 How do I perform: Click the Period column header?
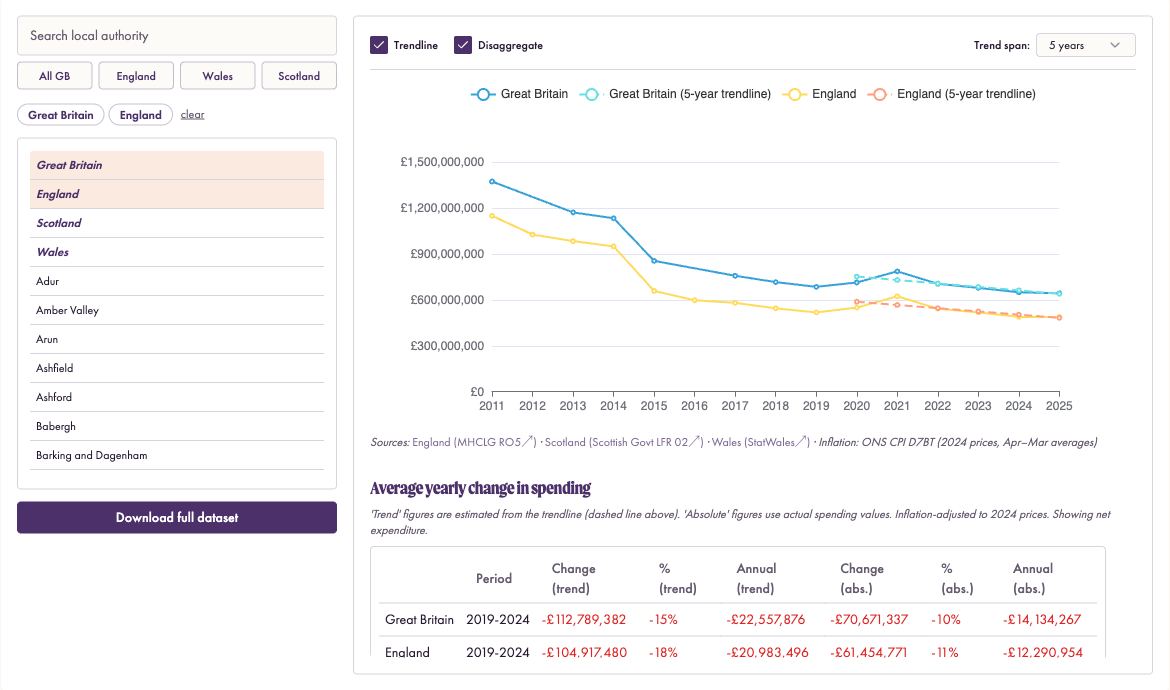494,578
